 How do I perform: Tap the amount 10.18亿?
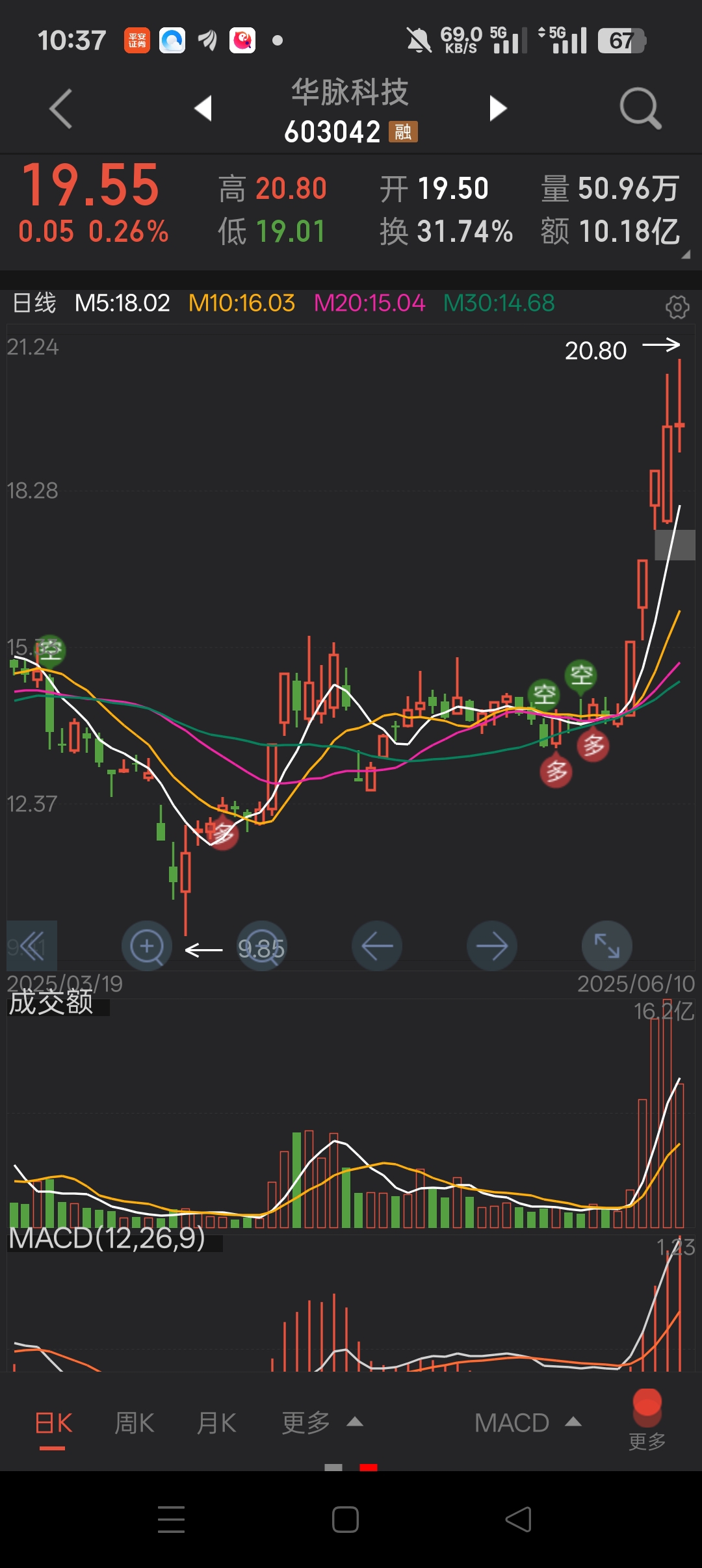pos(629,231)
